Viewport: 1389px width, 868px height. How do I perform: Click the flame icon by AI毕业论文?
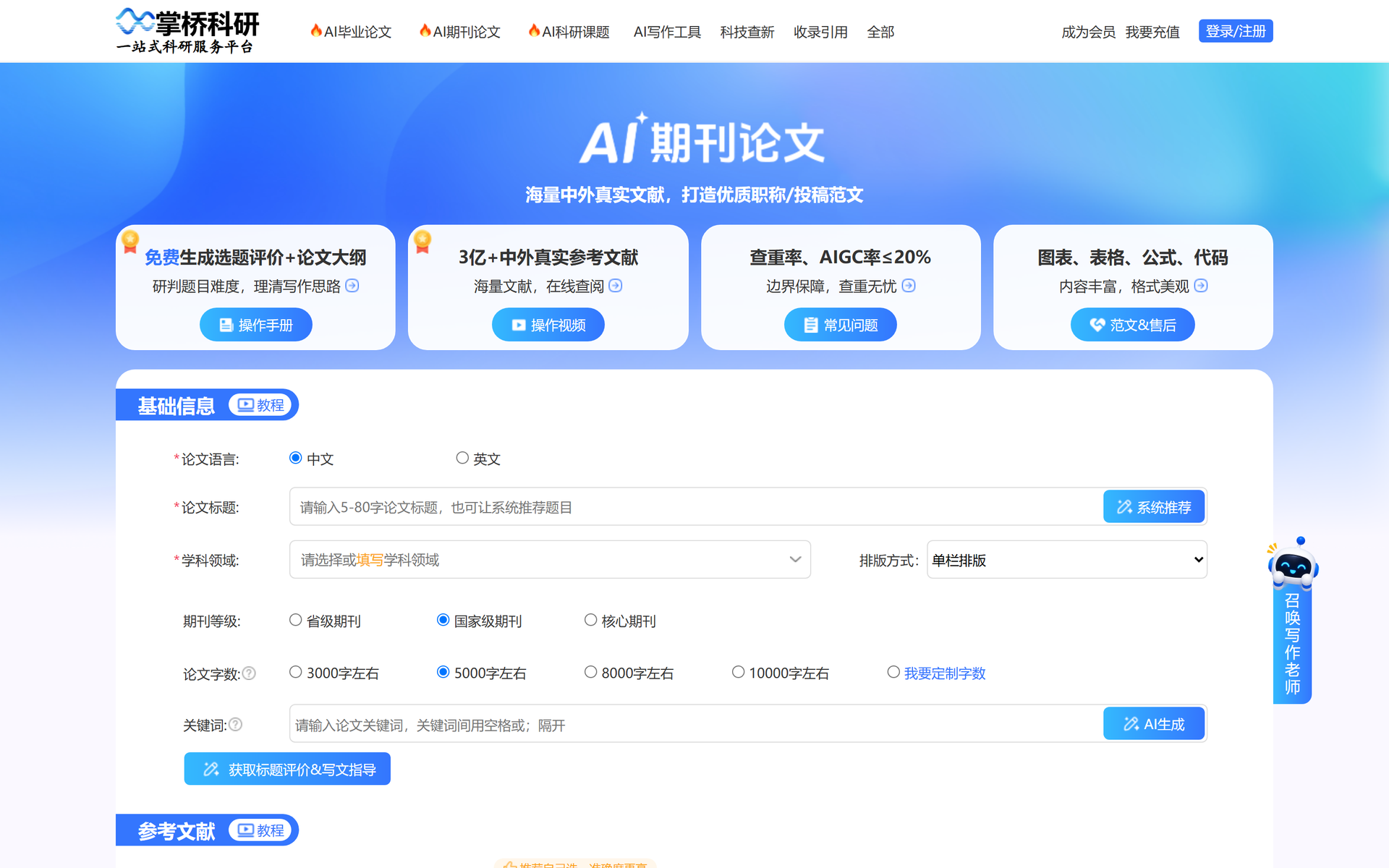point(316,30)
